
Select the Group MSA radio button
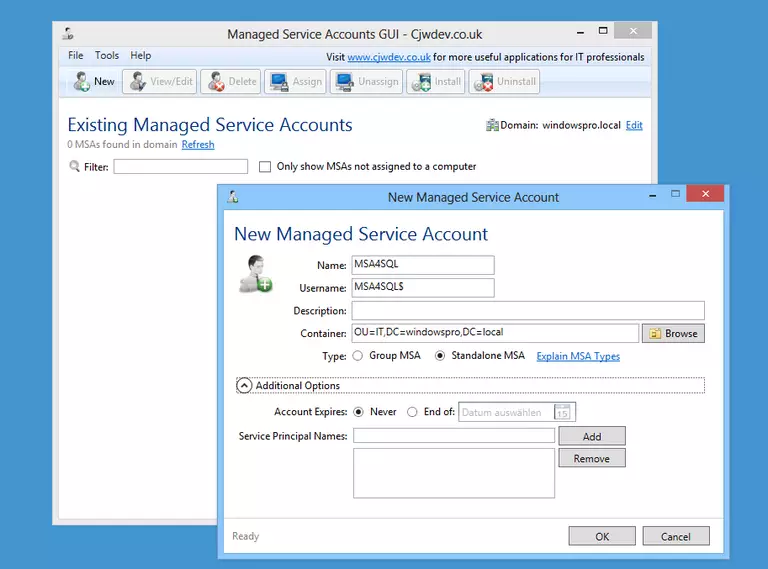click(358, 356)
